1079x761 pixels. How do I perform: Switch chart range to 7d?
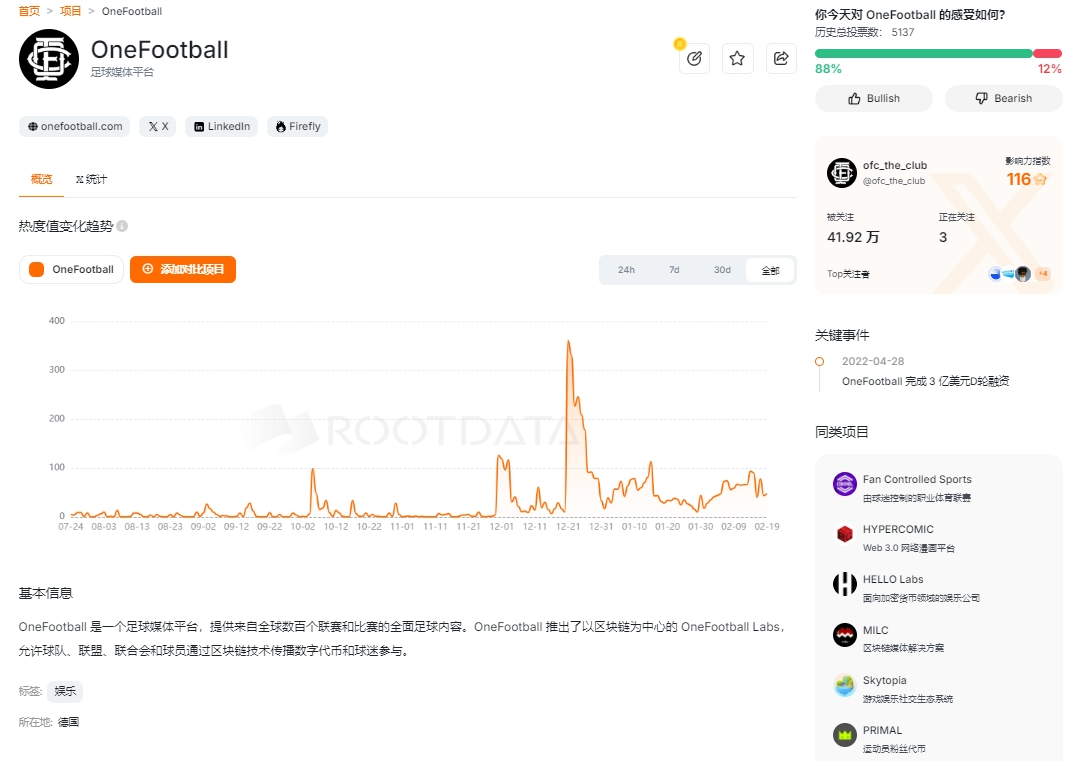[674, 270]
